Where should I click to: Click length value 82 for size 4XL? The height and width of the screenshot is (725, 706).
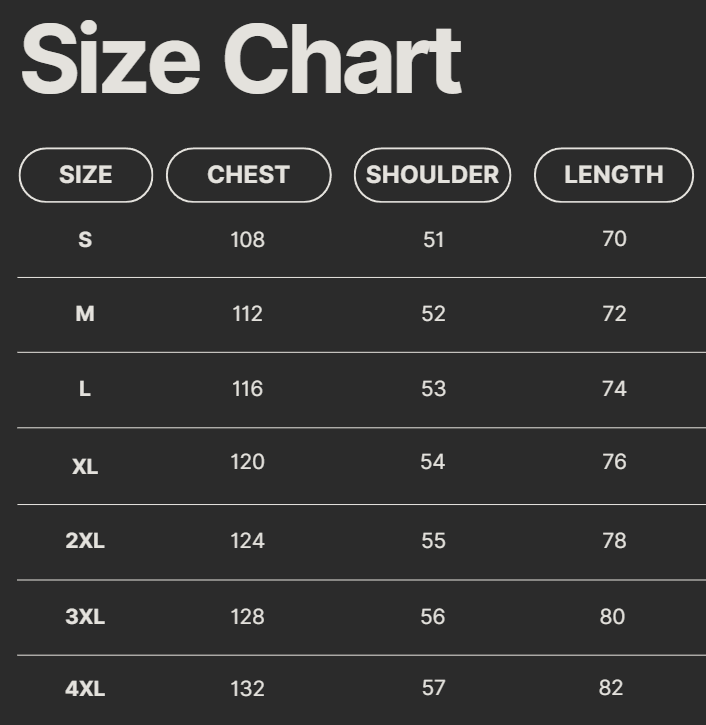611,688
